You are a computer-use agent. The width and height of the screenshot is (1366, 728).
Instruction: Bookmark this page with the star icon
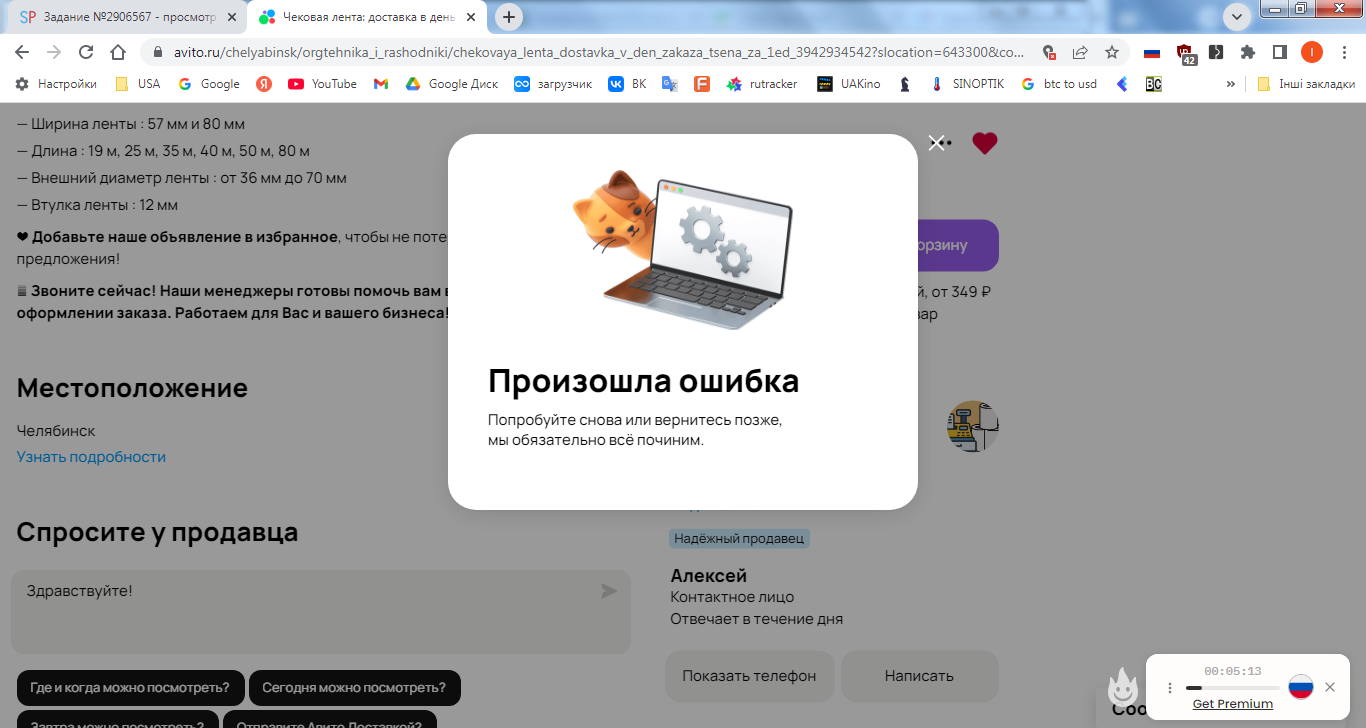(1112, 52)
